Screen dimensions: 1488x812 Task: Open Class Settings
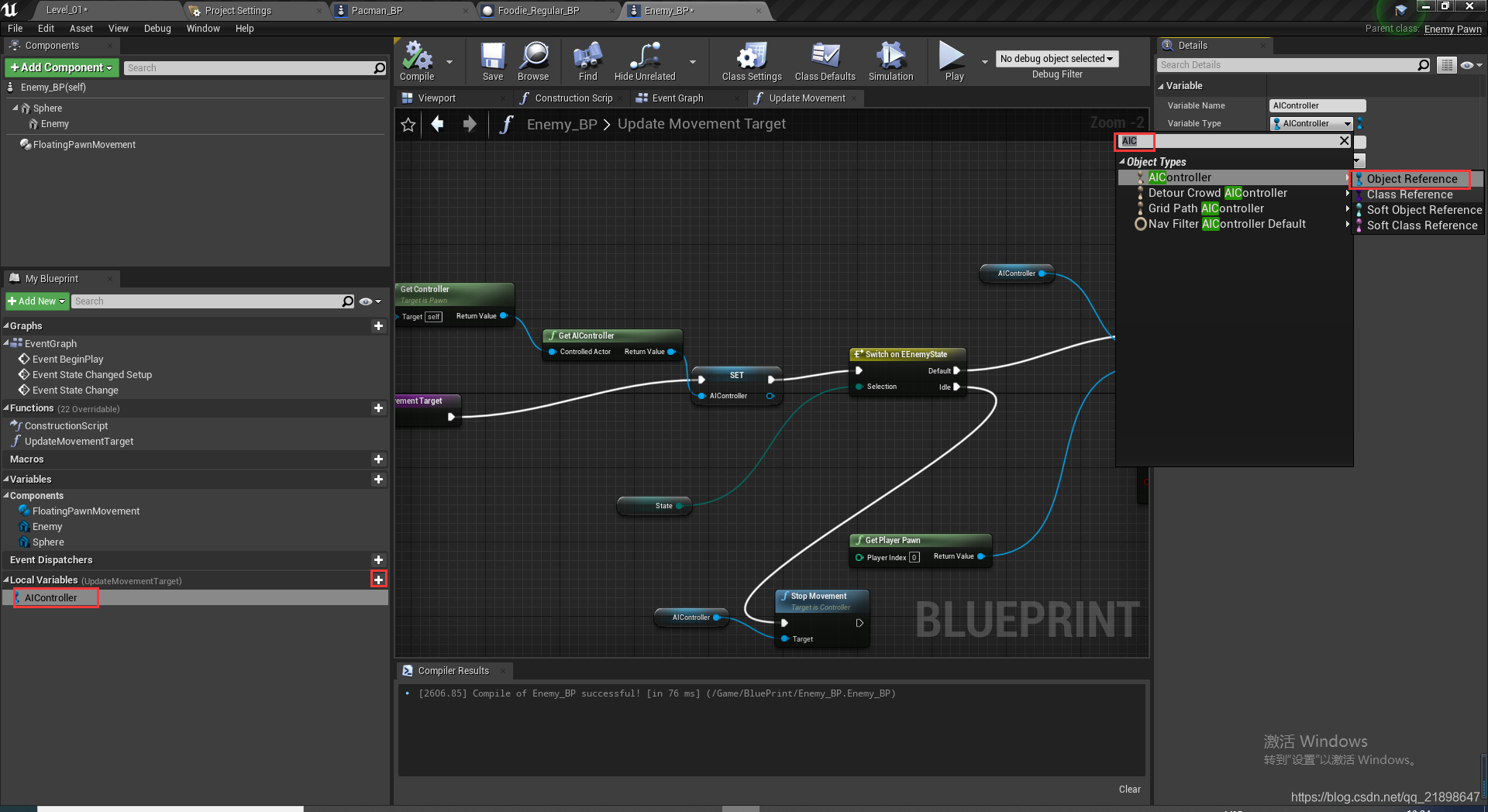tap(752, 61)
